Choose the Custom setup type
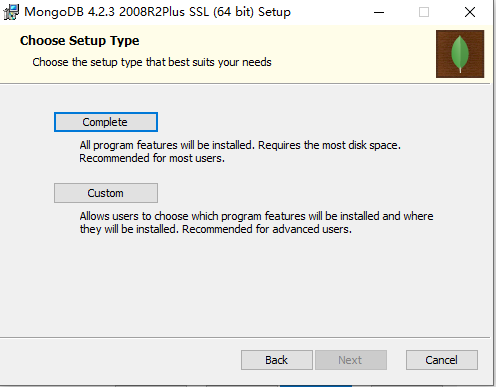This screenshot has width=496, height=387. (106, 193)
